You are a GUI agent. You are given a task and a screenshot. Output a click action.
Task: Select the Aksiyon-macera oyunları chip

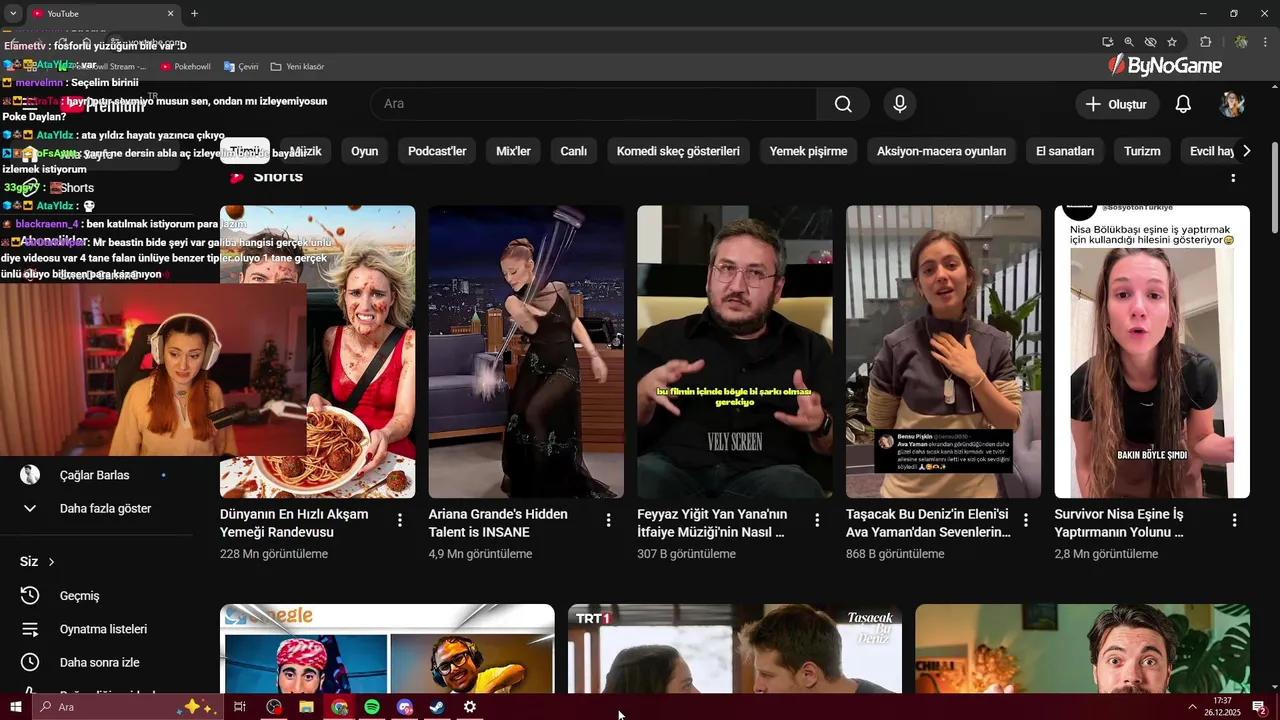point(941,151)
